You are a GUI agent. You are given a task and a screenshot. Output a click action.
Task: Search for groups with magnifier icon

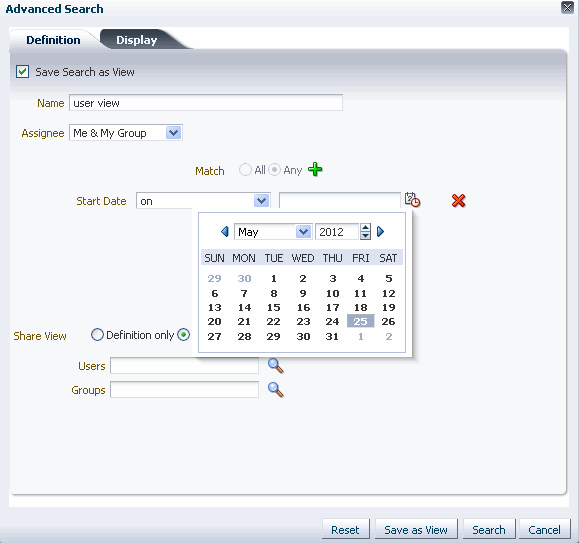[275, 390]
